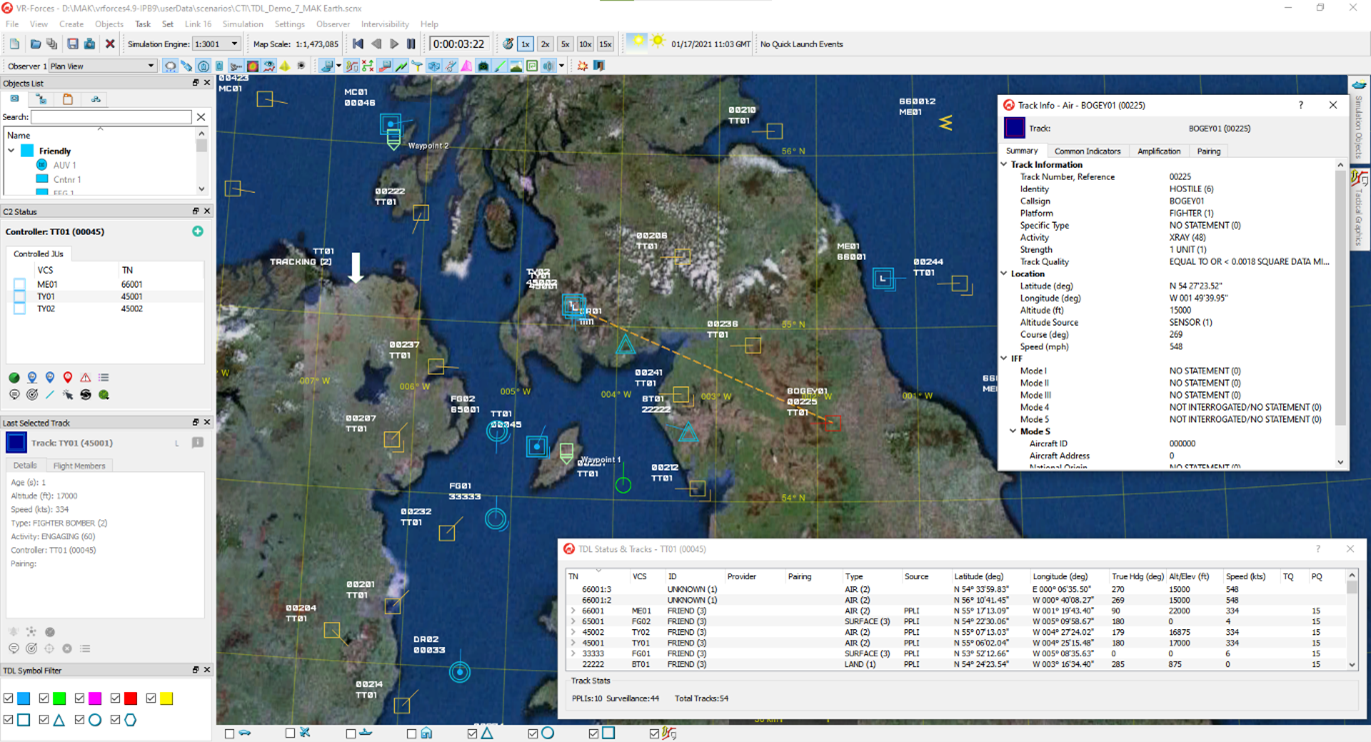Toggle the checkbox for ME01 controlled JU
This screenshot has height=742, width=1371.
tap(19, 285)
